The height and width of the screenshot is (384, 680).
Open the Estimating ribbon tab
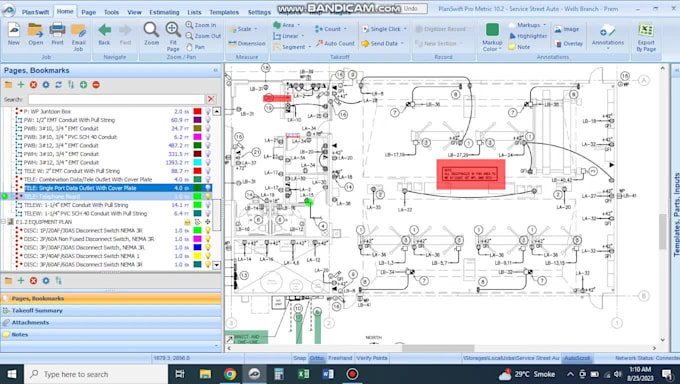(164, 12)
